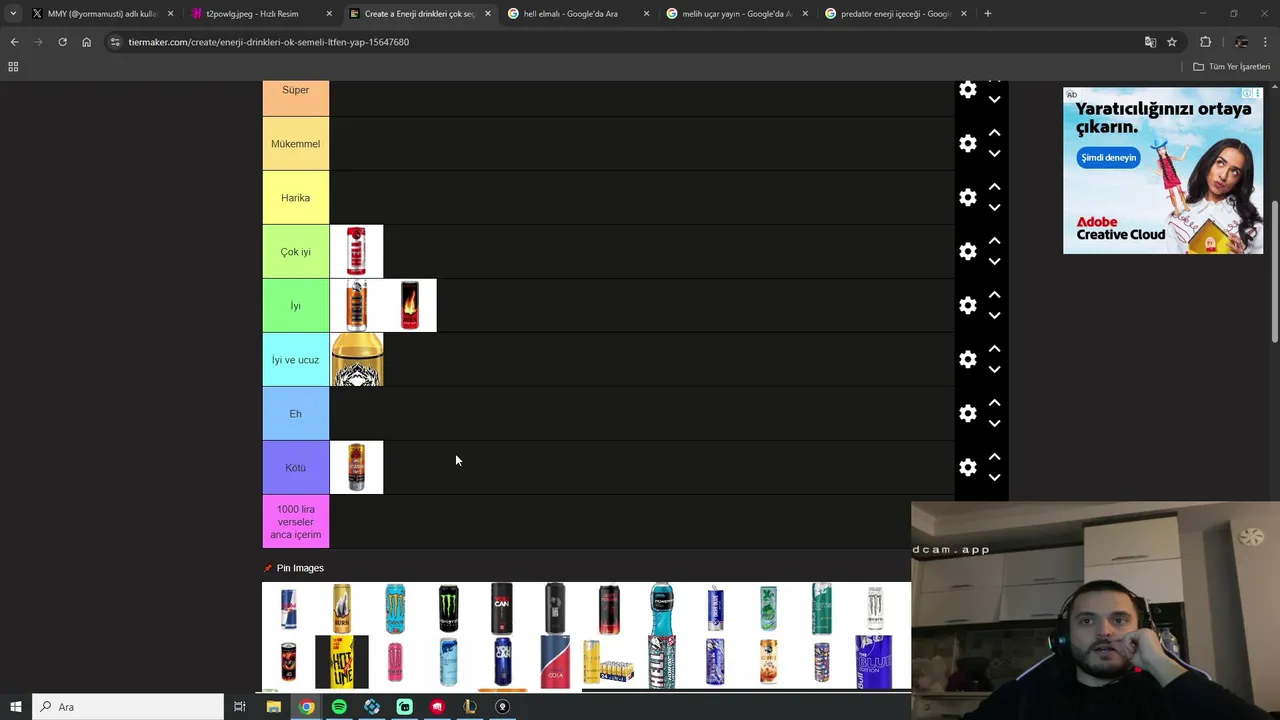Open Tüm Yer İşaretleri bookmarks folder
The height and width of the screenshot is (720, 1280).
click(x=1231, y=67)
